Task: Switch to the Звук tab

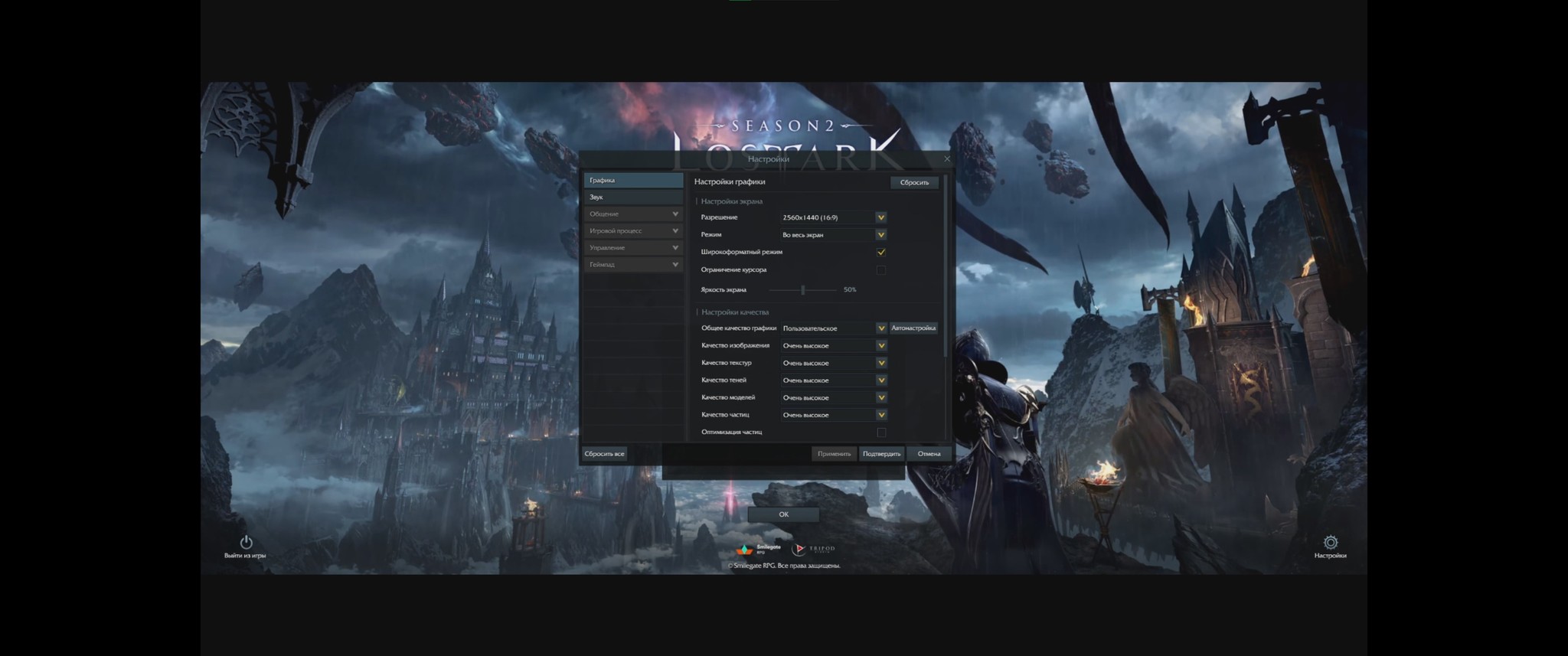Action: pyautogui.click(x=633, y=197)
